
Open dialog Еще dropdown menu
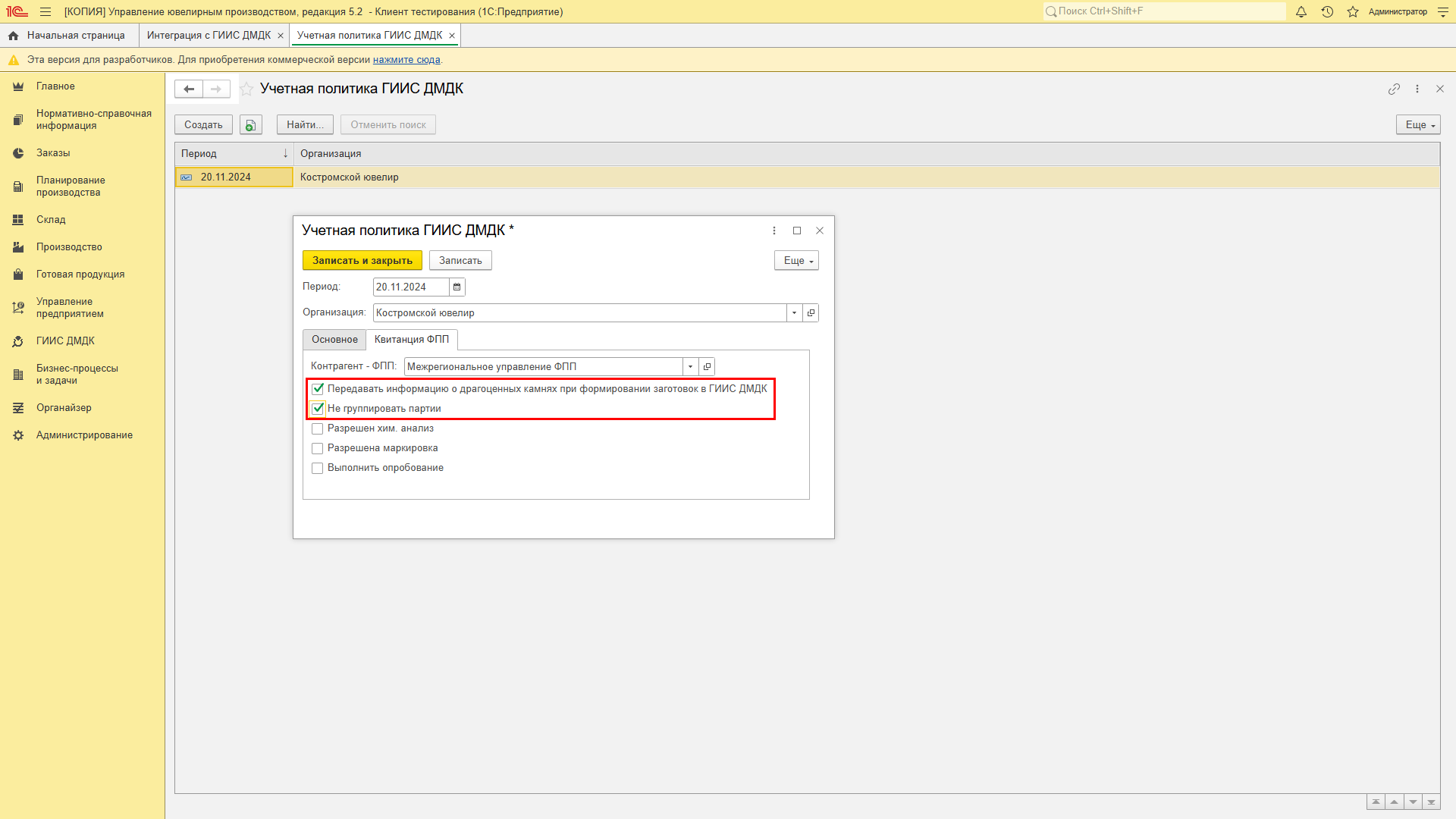[796, 260]
